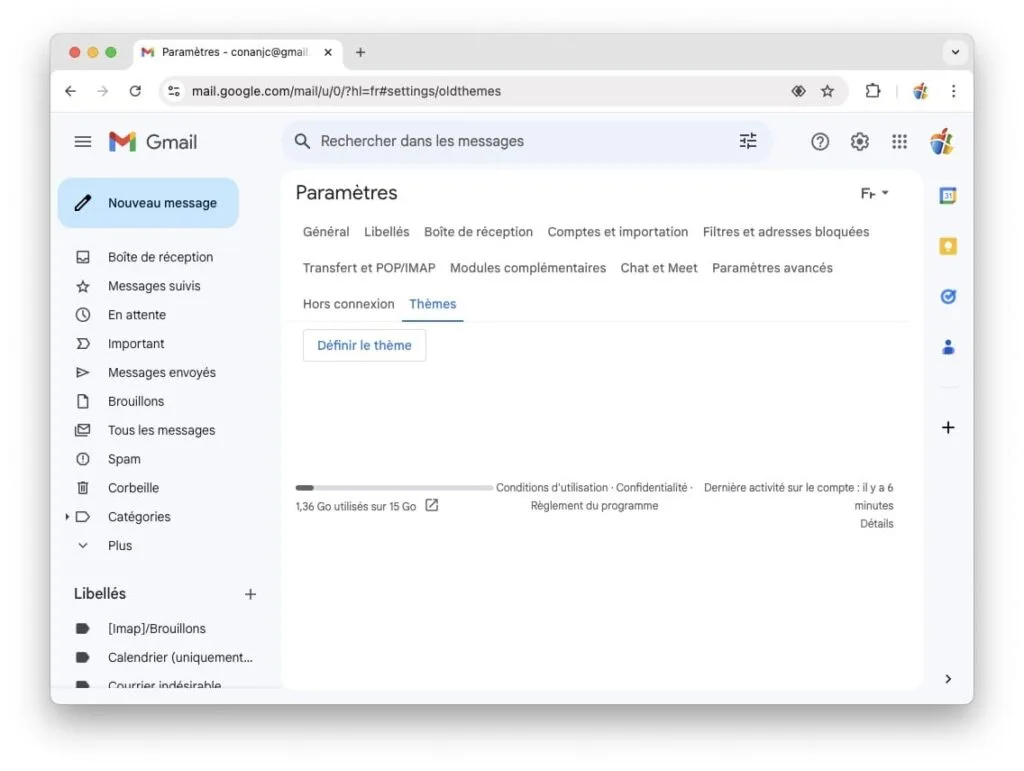
Task: Open Spam folder
Action: click(124, 459)
